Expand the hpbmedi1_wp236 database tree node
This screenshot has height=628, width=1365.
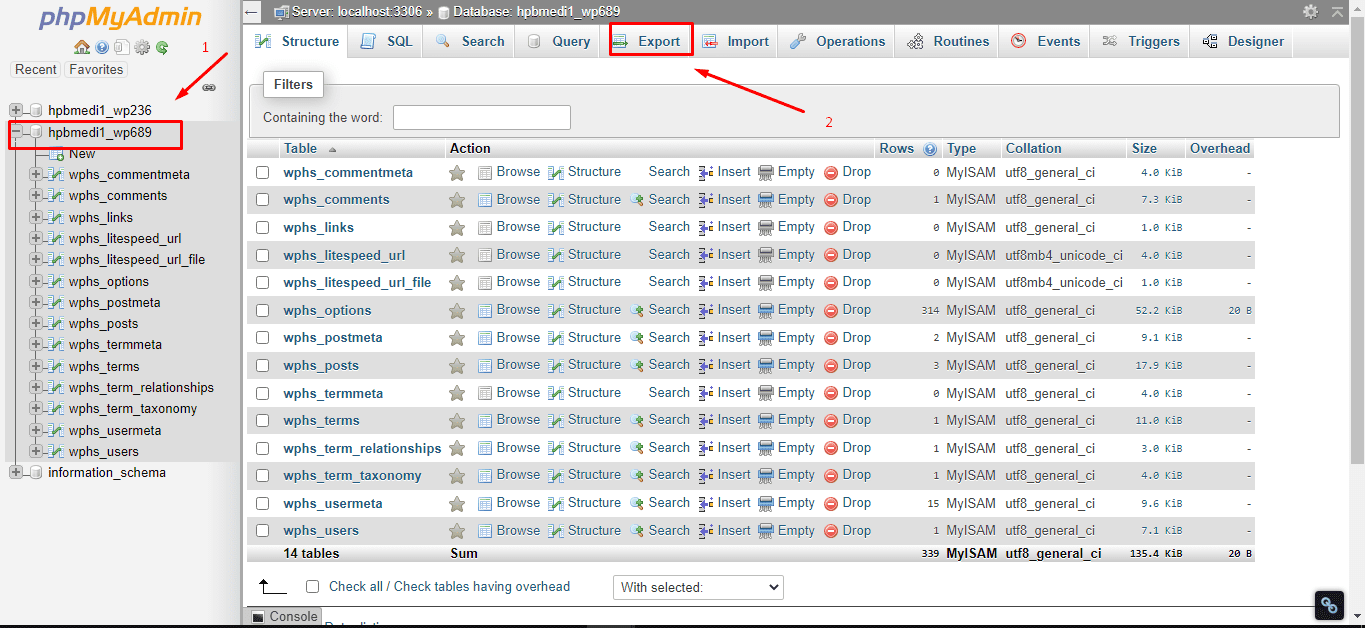coord(16,110)
